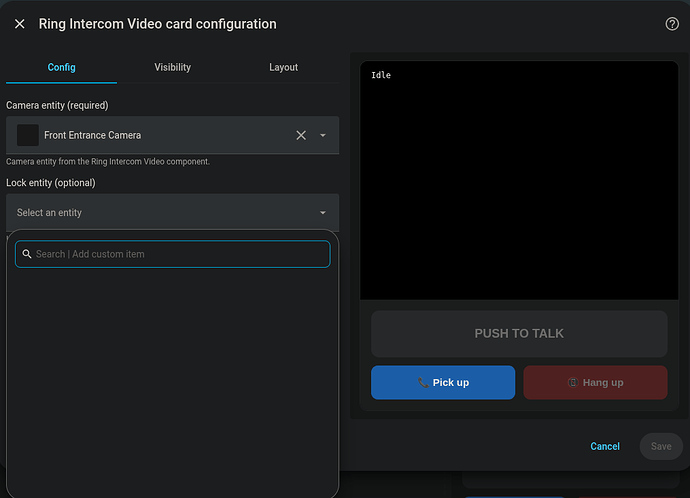Image resolution: width=690 pixels, height=498 pixels.
Task: Click the Hang up button
Action: click(x=595, y=382)
